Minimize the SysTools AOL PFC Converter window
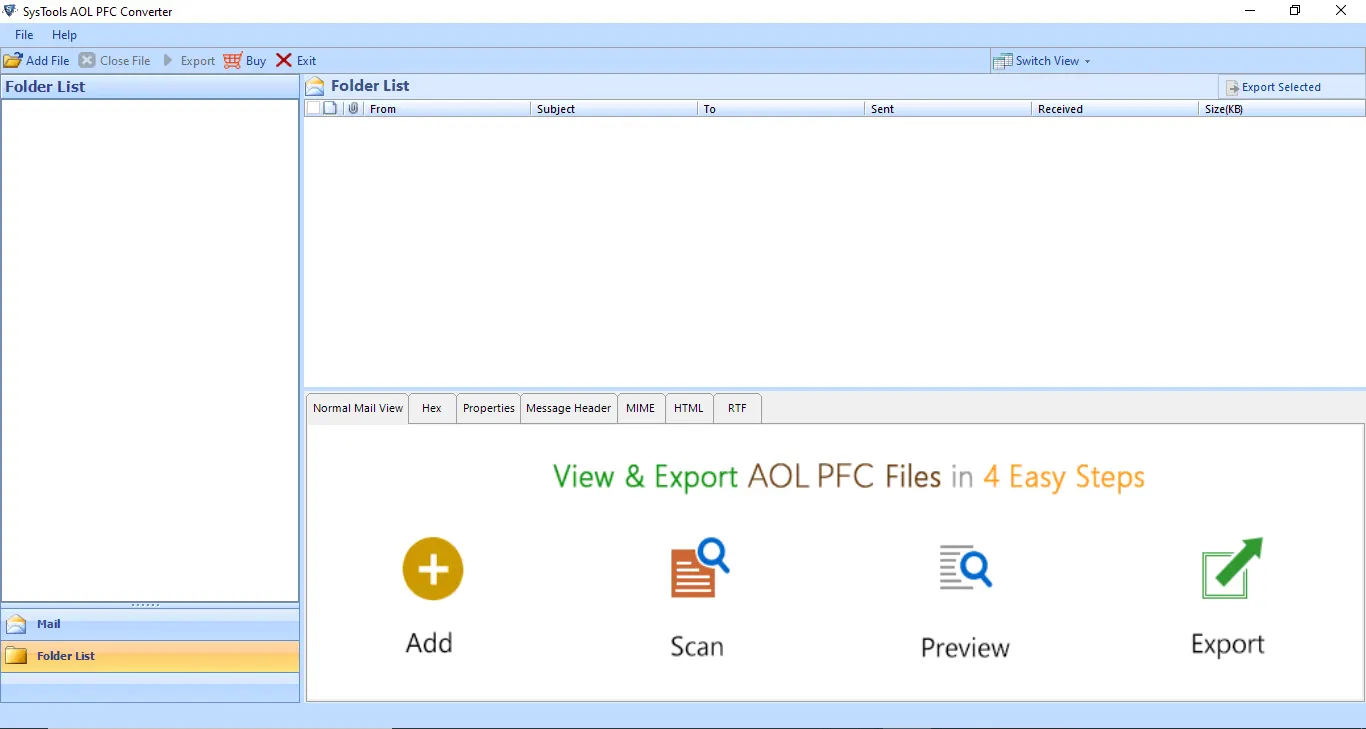 click(x=1249, y=11)
